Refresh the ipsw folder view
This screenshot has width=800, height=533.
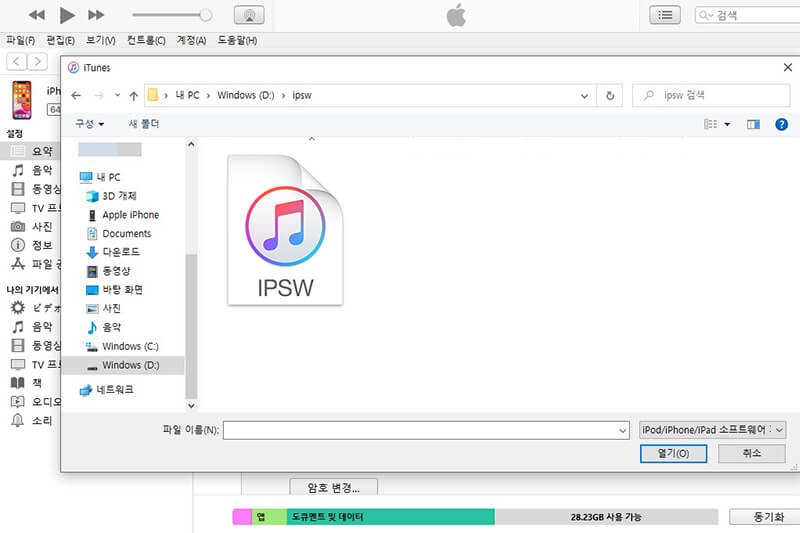click(610, 96)
